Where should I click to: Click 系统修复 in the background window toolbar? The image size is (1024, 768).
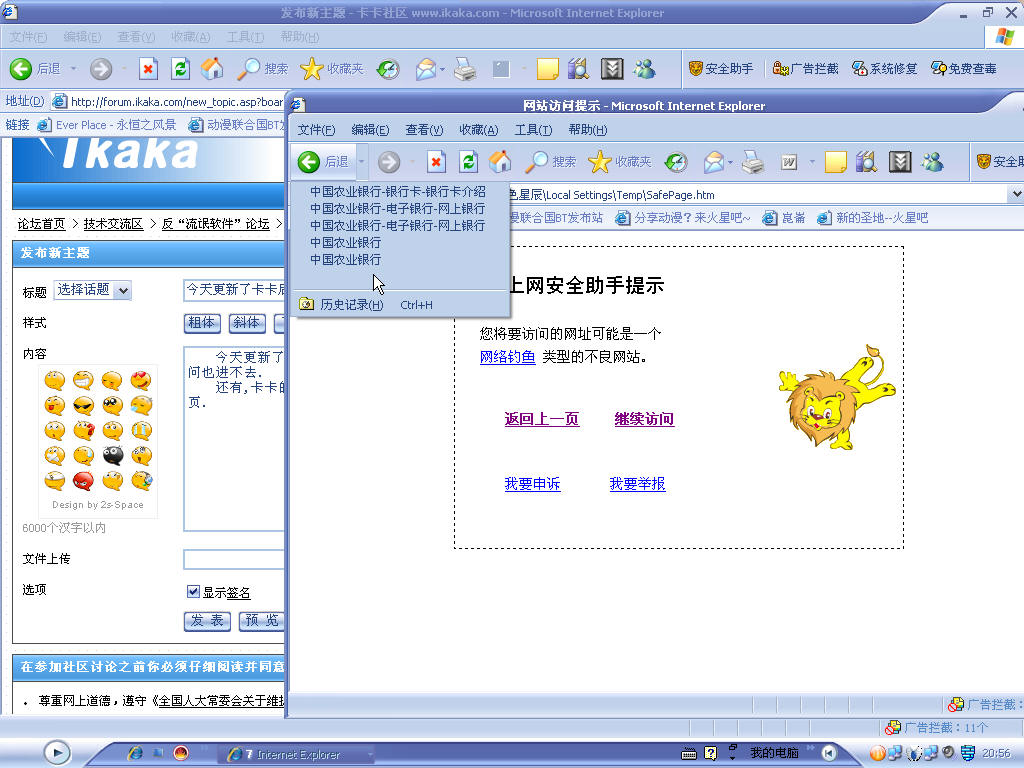(885, 69)
